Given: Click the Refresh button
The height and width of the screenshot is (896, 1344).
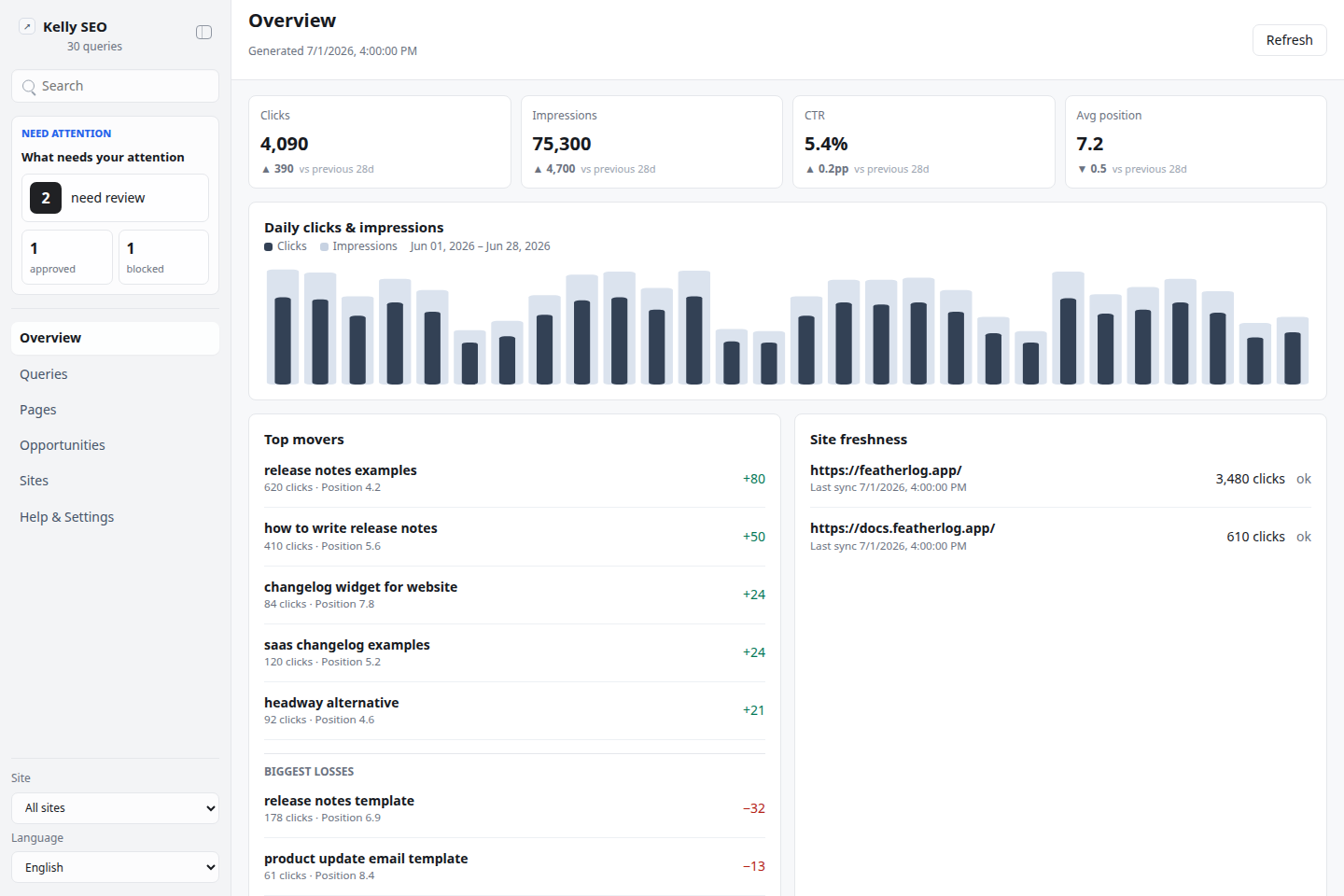Looking at the screenshot, I should tap(1289, 40).
